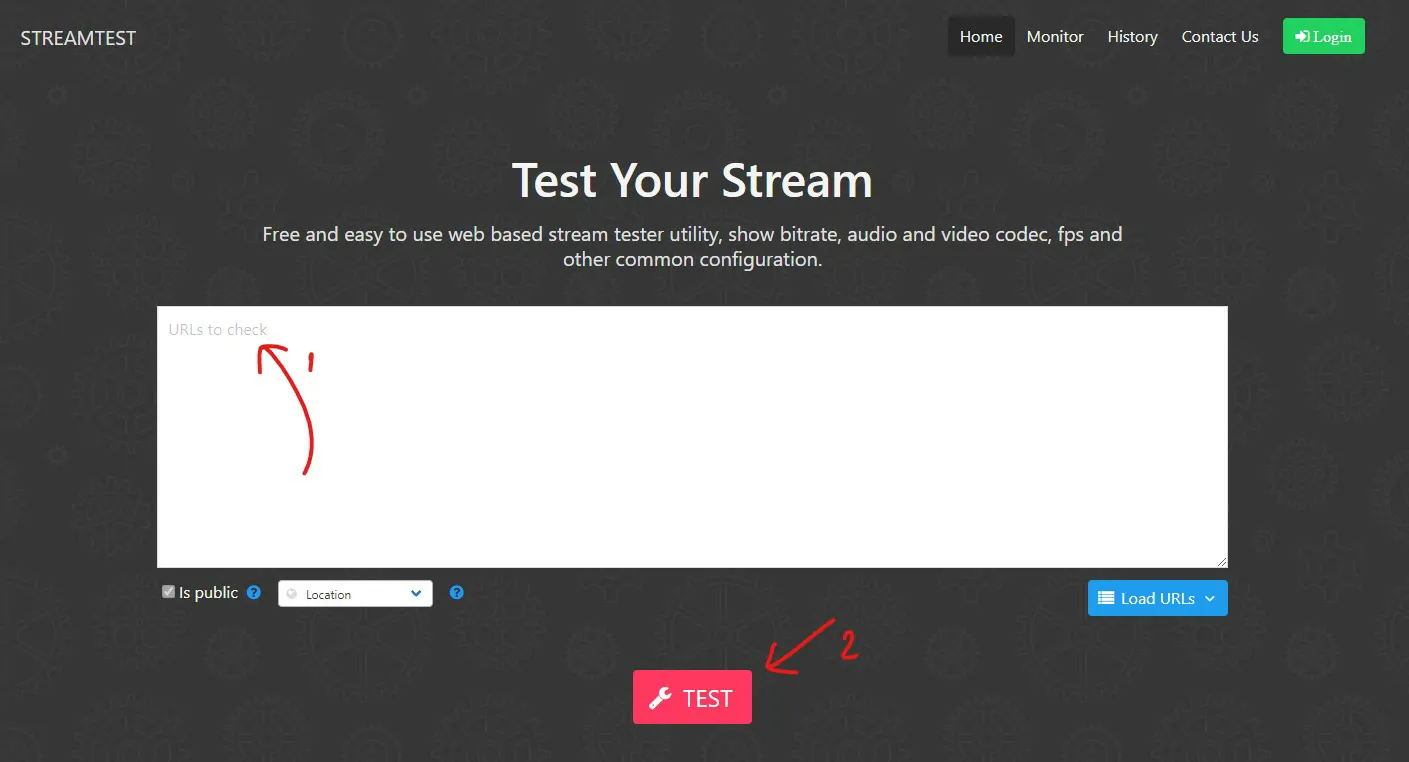Click the pink TEST button
This screenshot has height=762, width=1409.
click(692, 697)
